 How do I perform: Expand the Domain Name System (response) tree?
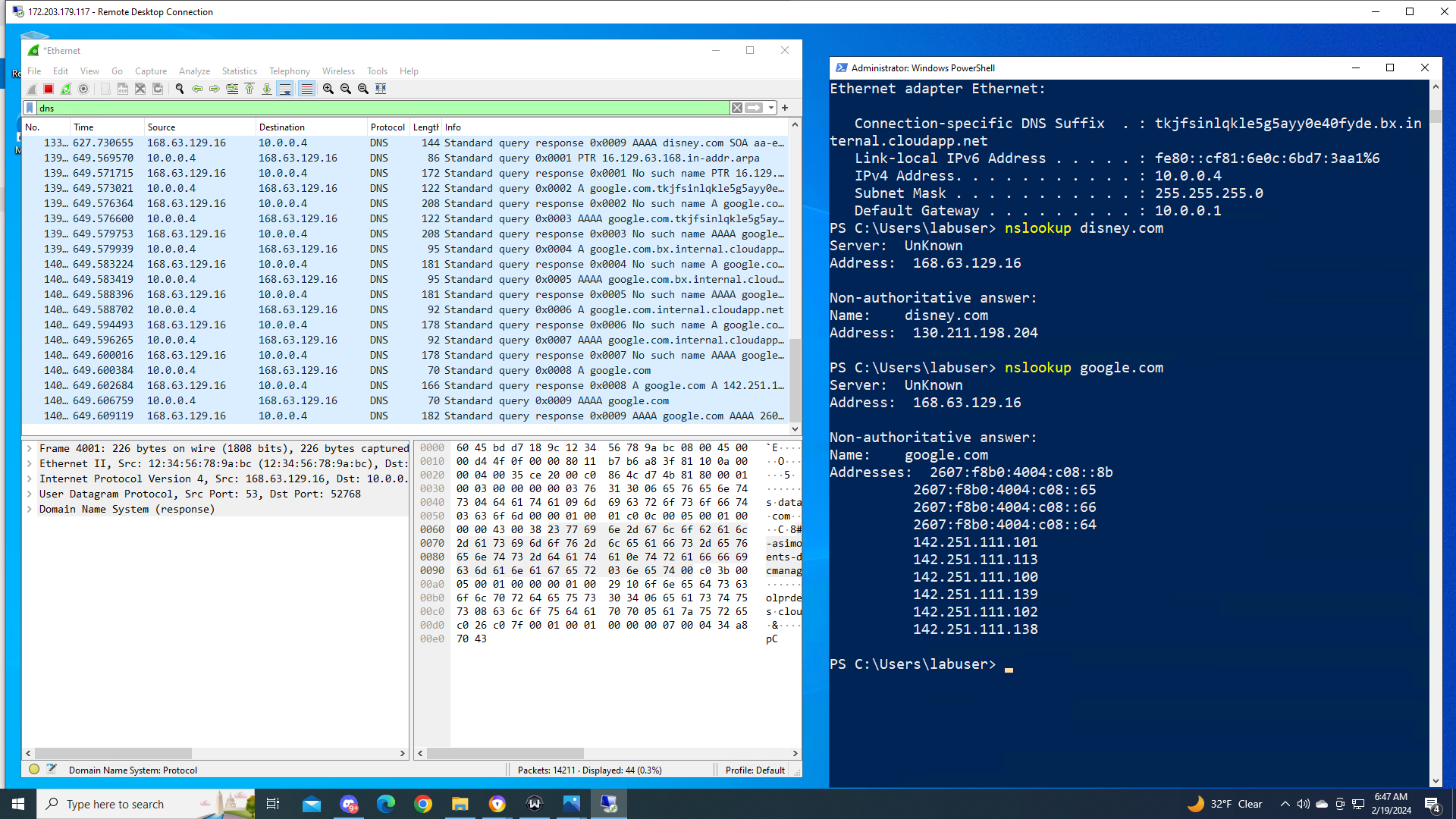[30, 509]
